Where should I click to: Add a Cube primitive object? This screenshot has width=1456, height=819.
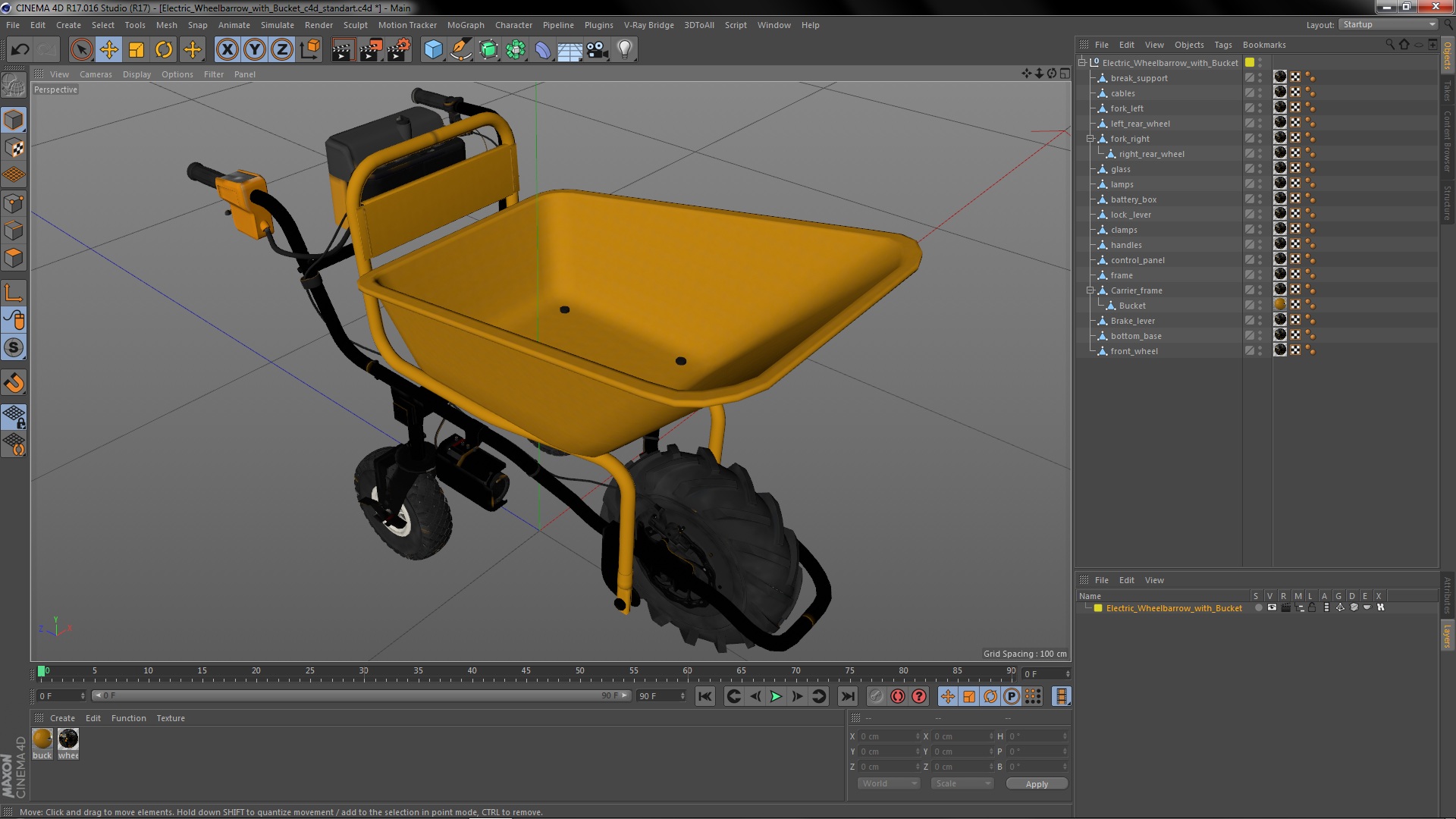pos(433,50)
